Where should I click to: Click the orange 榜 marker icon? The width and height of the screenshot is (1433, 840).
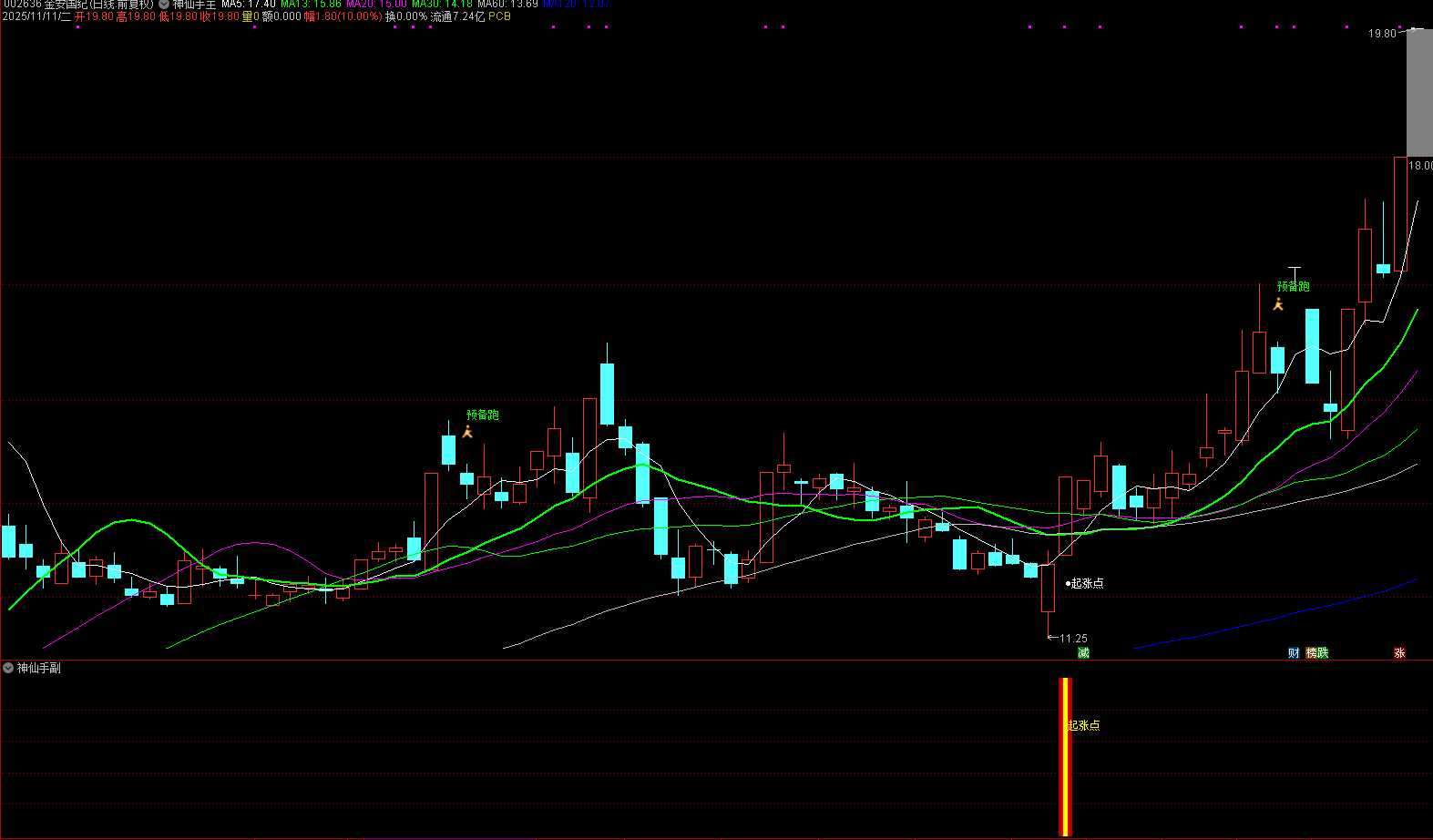[x=1312, y=653]
